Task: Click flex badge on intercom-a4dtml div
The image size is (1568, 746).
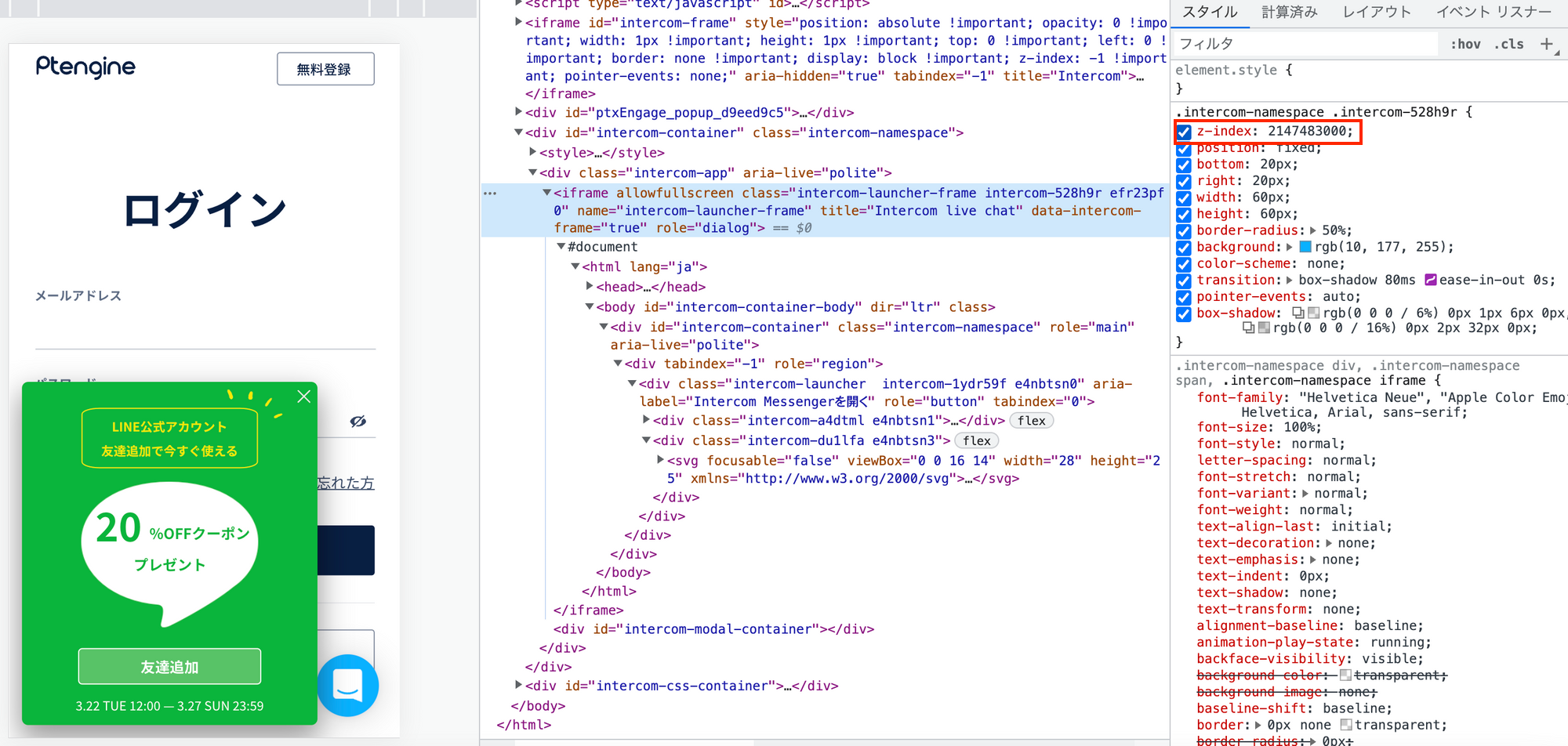Action: pyautogui.click(x=1032, y=421)
